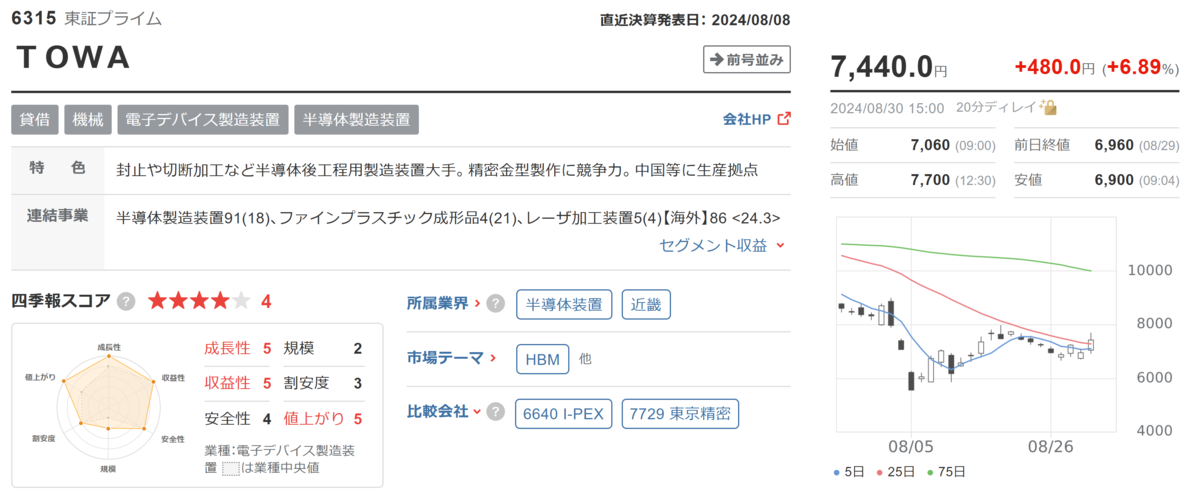Select the 機械 tag
Image resolution: width=1200 pixels, height=491 pixels.
(88, 119)
